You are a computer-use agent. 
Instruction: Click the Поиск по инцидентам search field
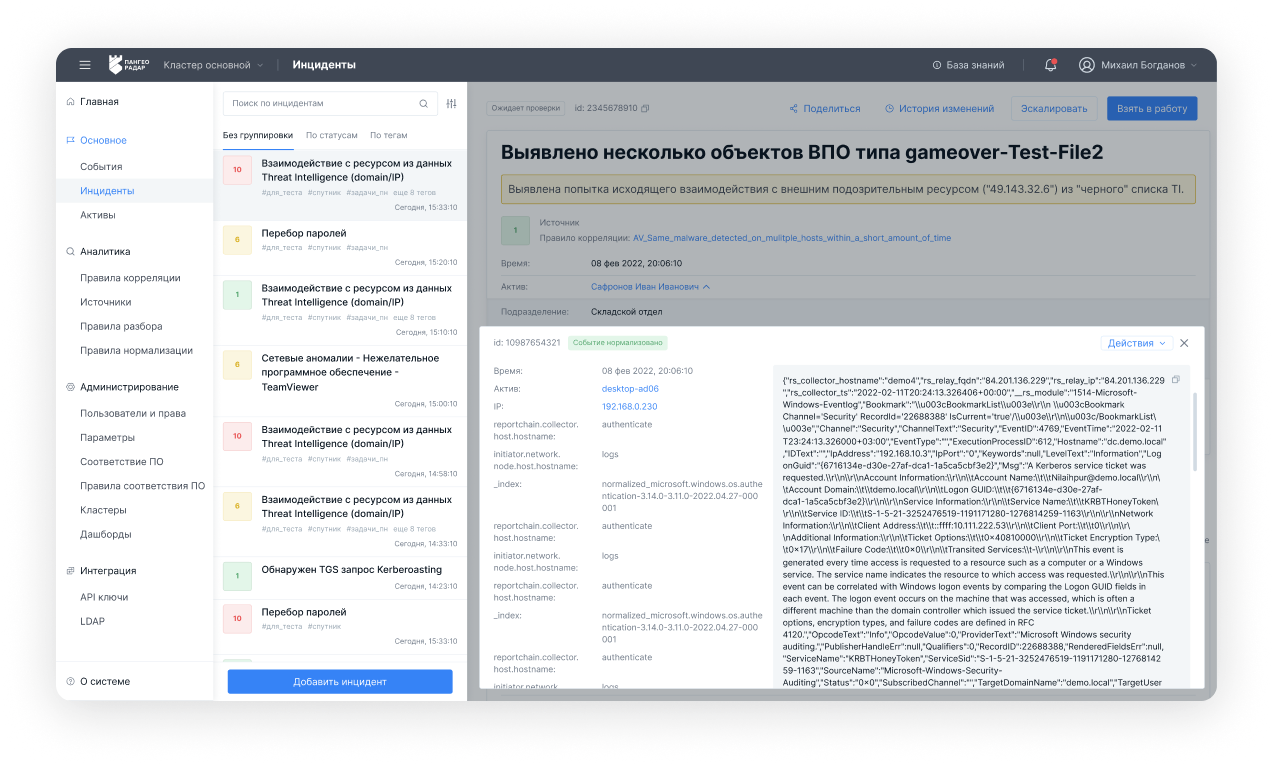320,103
